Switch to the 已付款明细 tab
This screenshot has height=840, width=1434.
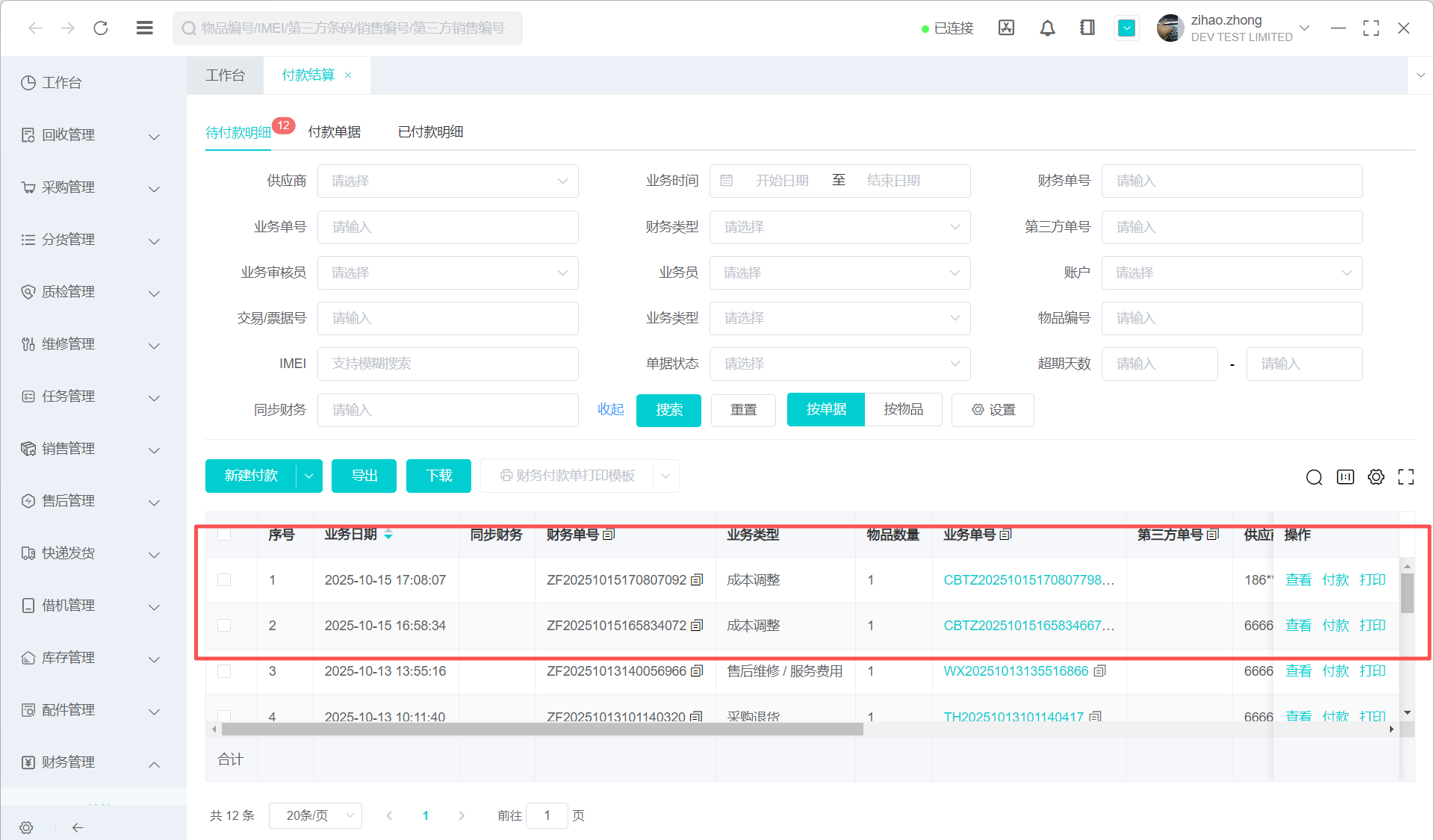click(430, 132)
